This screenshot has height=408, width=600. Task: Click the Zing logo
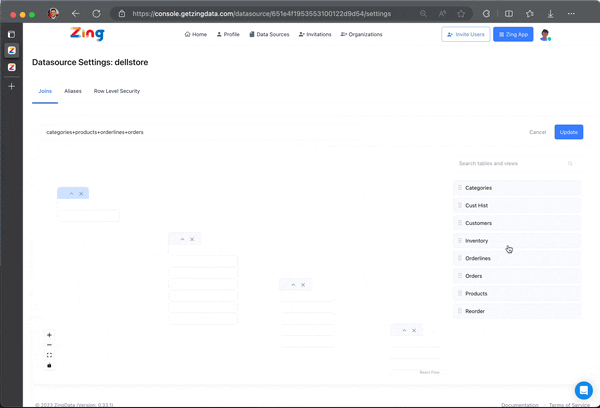(87, 33)
